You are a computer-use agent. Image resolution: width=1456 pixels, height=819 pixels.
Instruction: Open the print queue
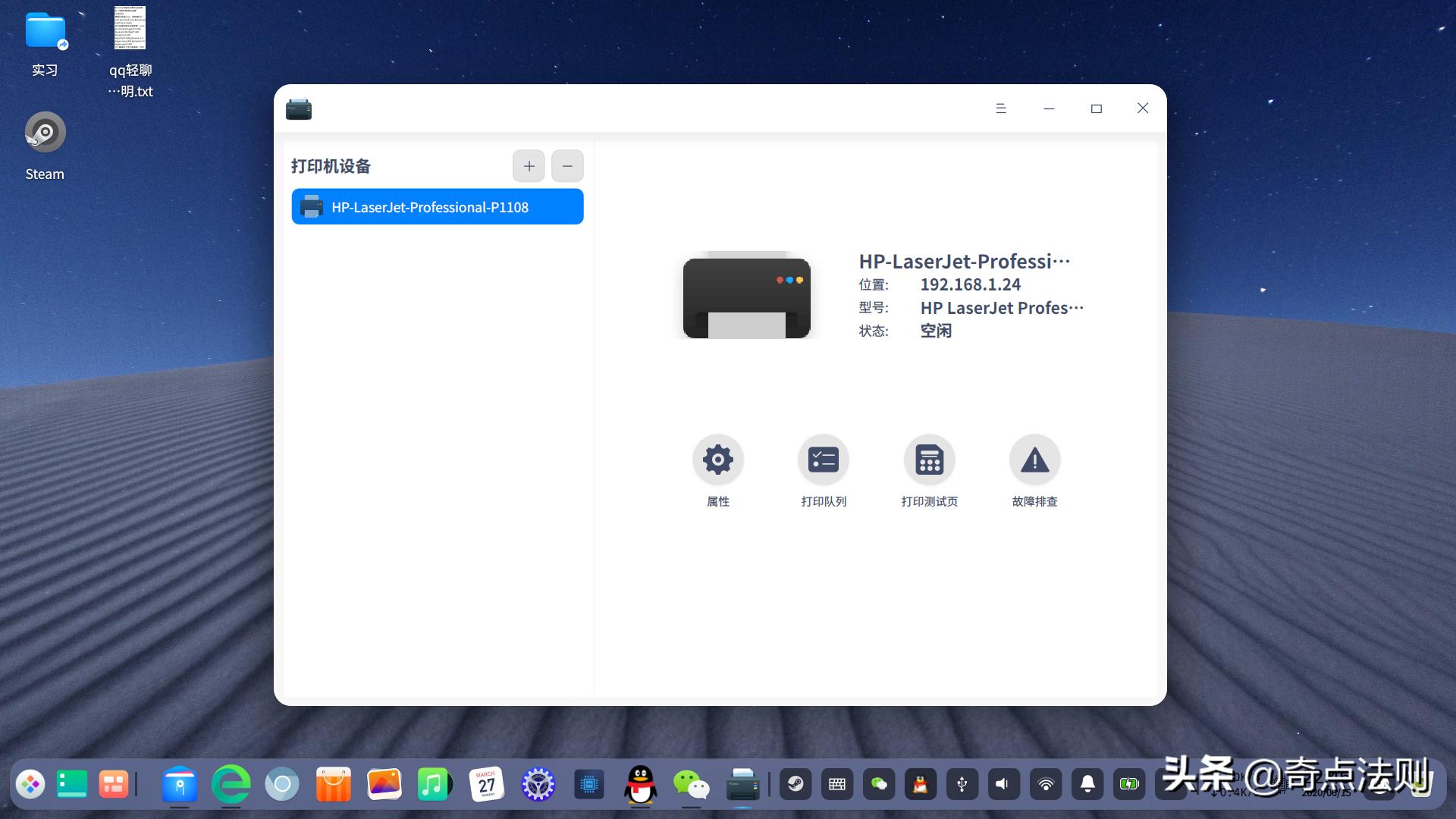tap(823, 460)
